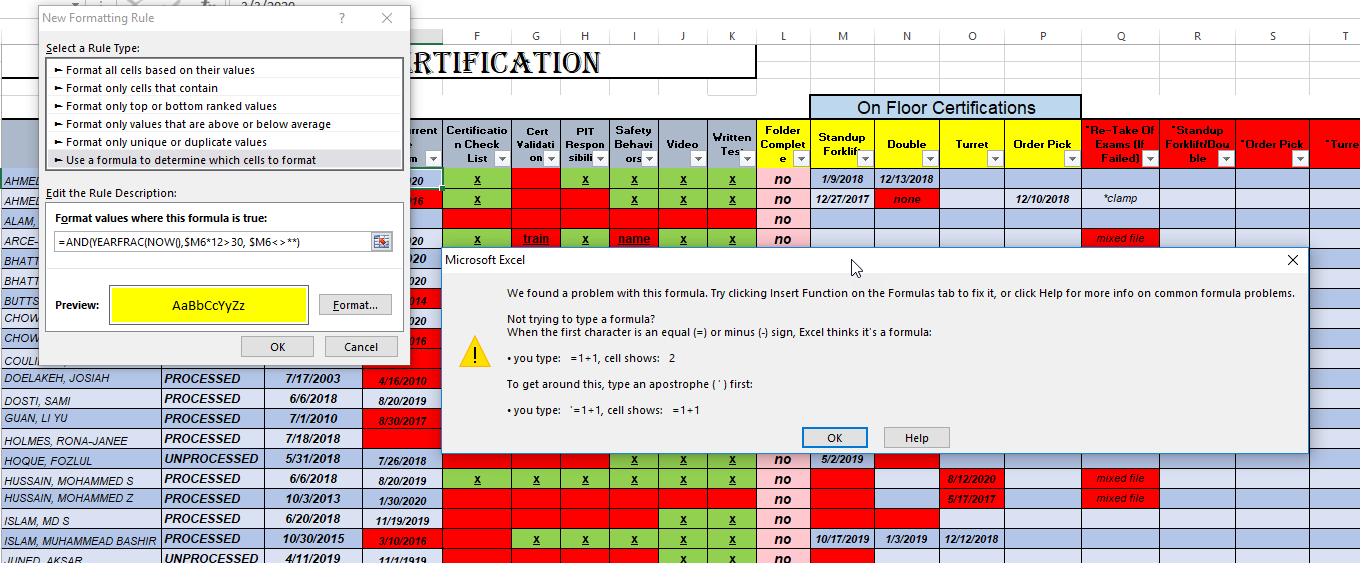Select the red 'none' cell in Double column

[x=907, y=199]
